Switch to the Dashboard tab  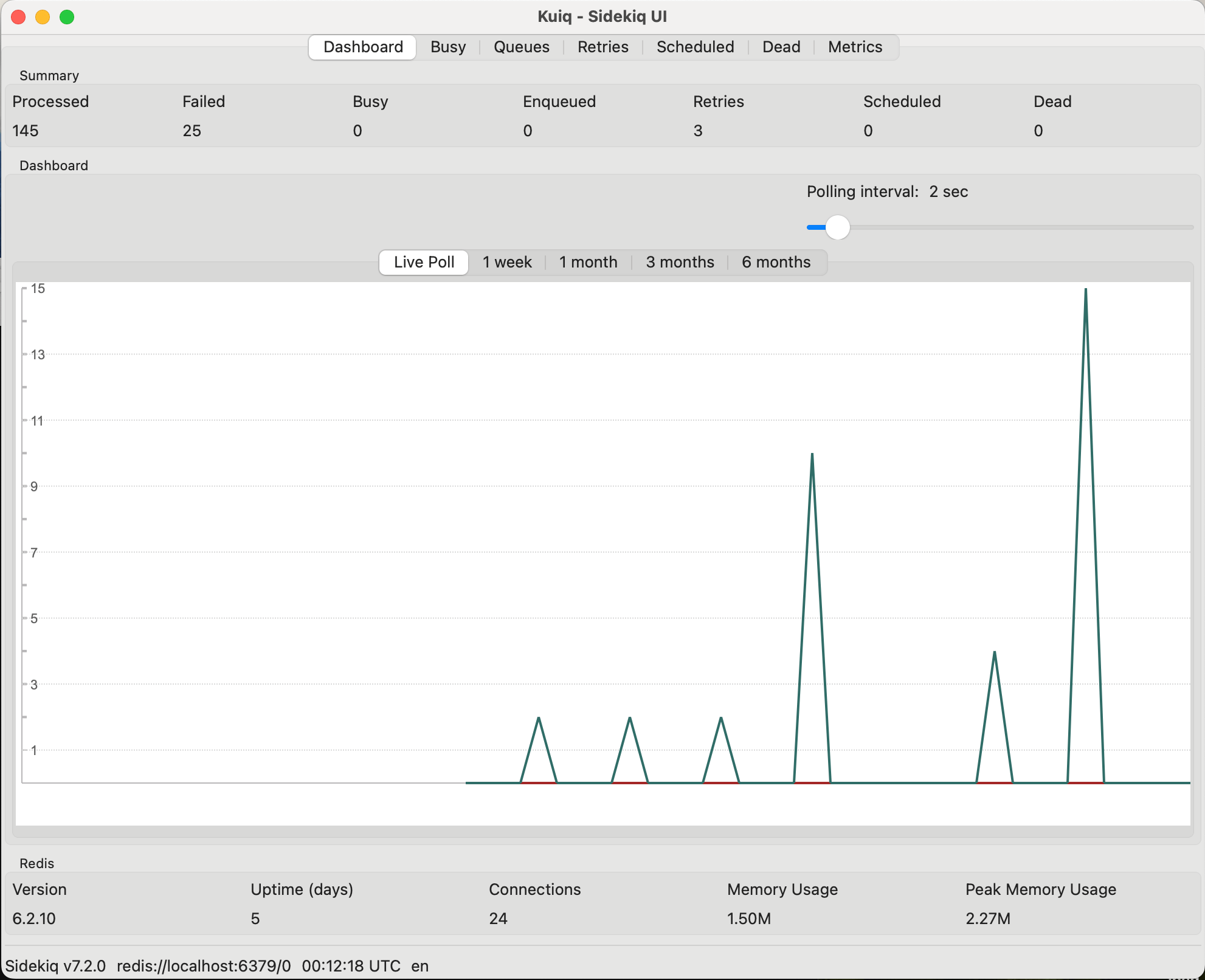click(x=362, y=47)
